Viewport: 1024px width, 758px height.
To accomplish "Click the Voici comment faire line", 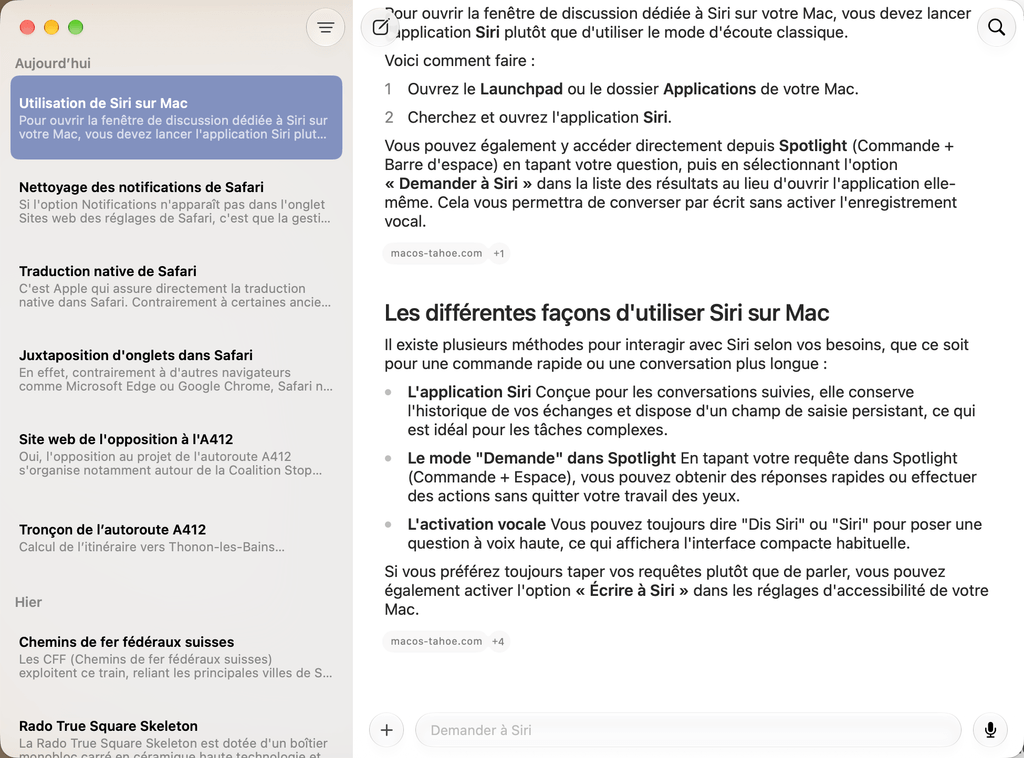I will (x=460, y=61).
